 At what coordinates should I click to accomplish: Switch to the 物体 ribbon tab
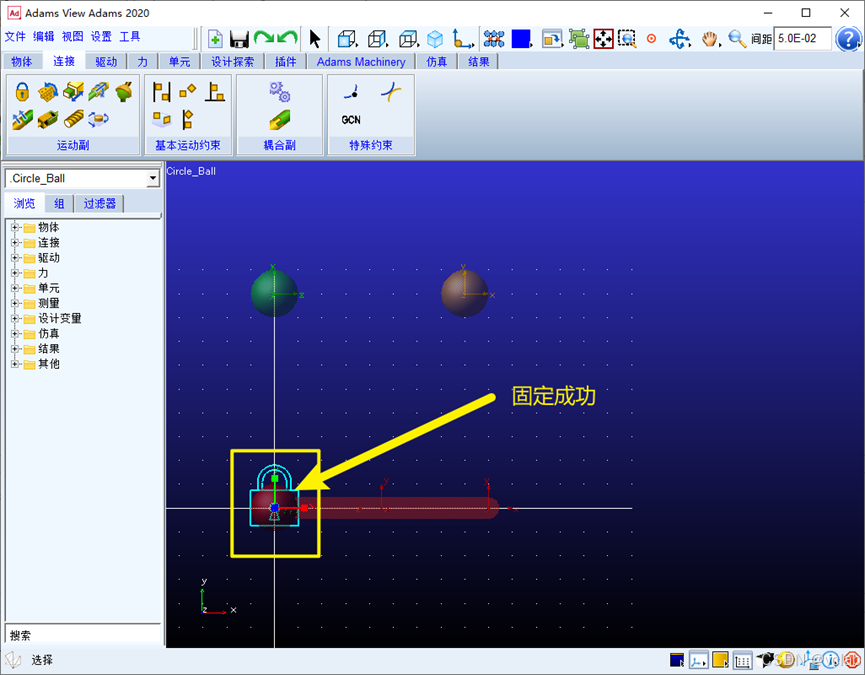pyautogui.click(x=22, y=62)
